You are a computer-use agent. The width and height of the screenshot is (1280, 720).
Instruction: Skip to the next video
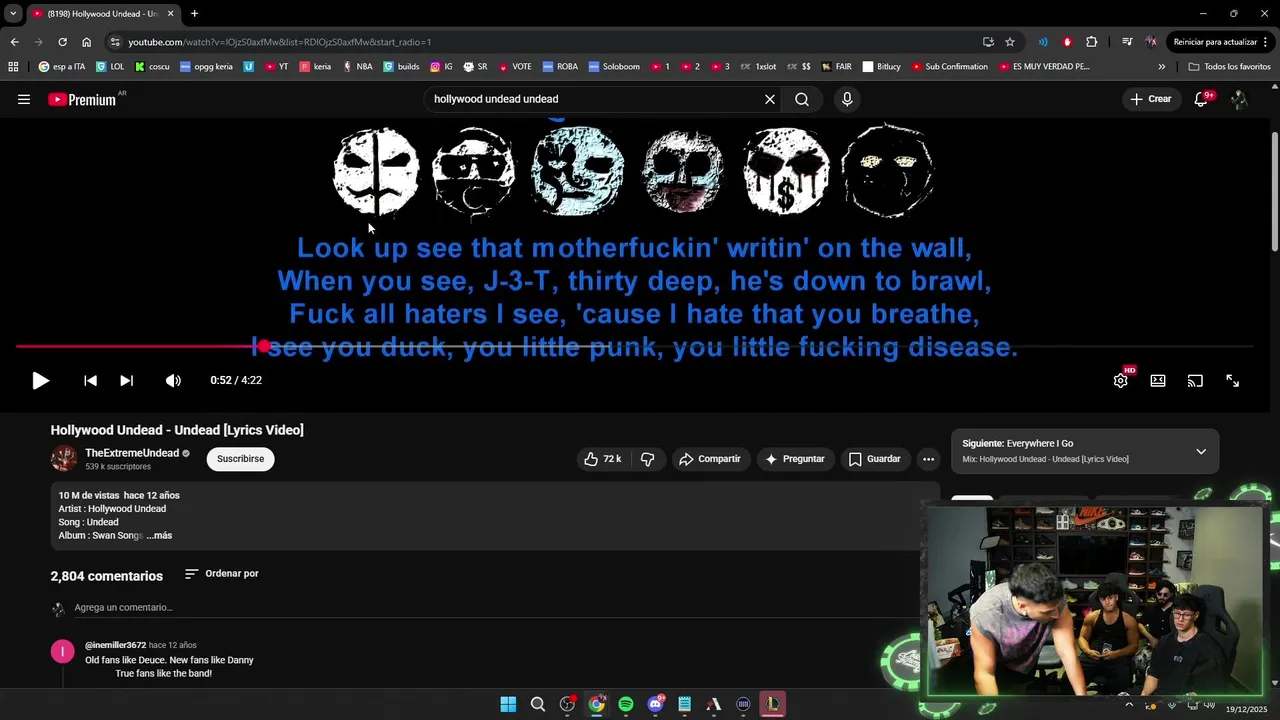pos(126,380)
